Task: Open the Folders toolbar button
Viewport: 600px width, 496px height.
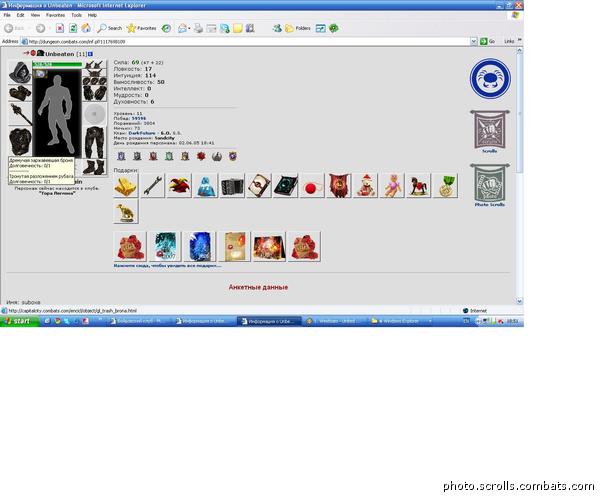Action: pyautogui.click(x=298, y=28)
